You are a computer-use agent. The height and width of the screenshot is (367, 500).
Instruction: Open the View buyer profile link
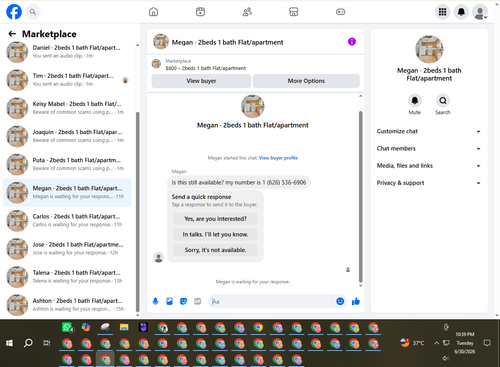278,158
